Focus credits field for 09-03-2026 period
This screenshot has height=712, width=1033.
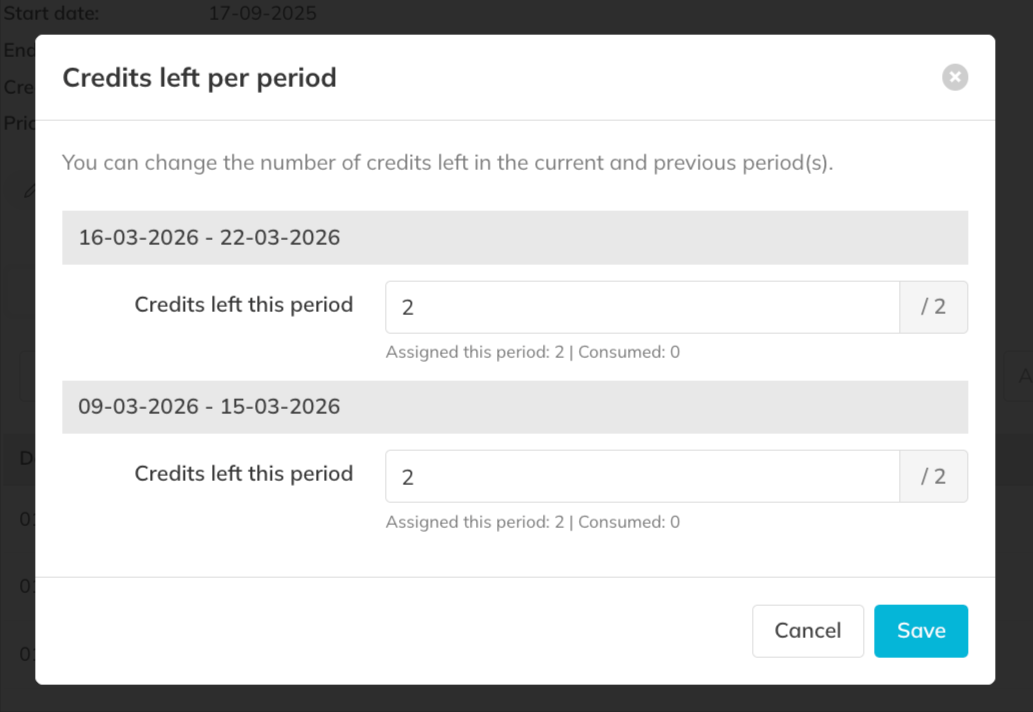(642, 477)
